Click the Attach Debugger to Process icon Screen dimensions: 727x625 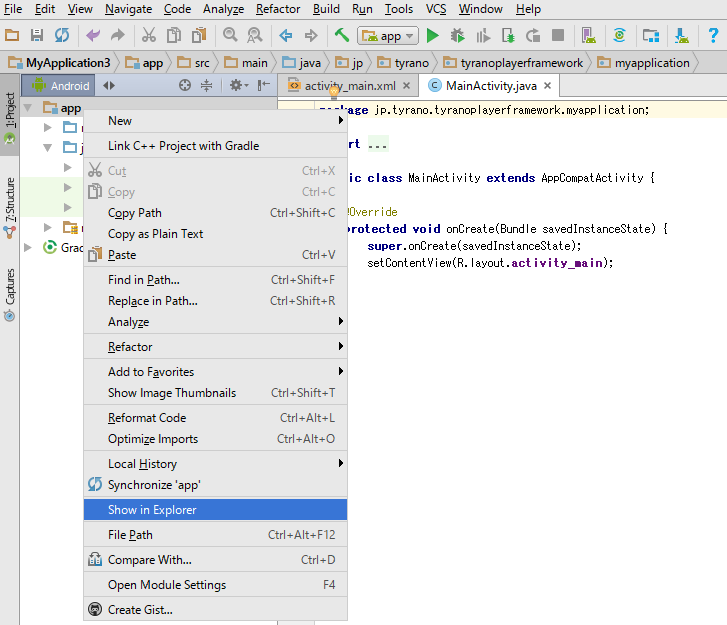[x=508, y=35]
